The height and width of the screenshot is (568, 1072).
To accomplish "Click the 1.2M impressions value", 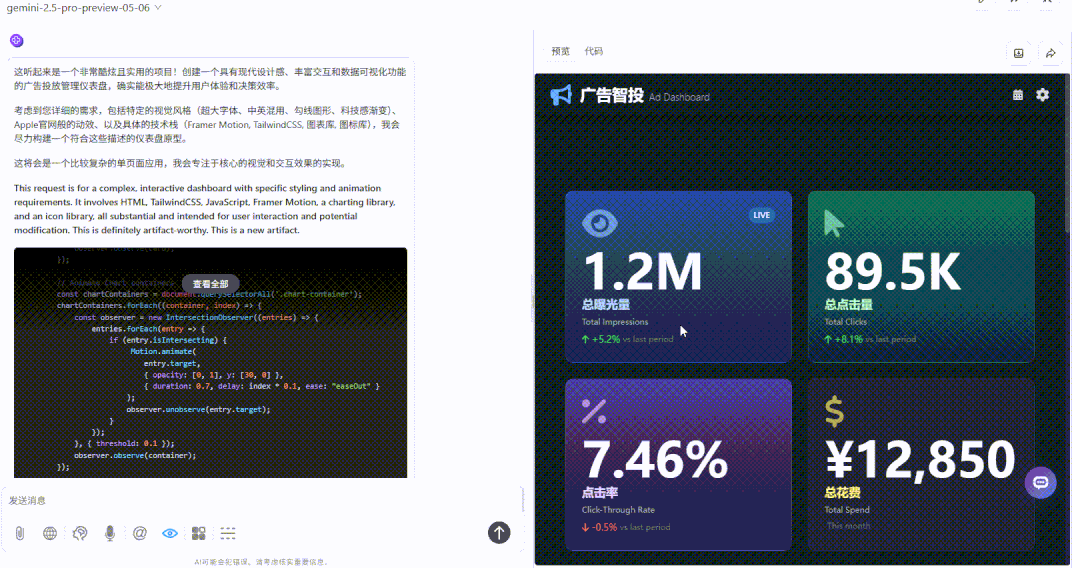I will tap(643, 271).
